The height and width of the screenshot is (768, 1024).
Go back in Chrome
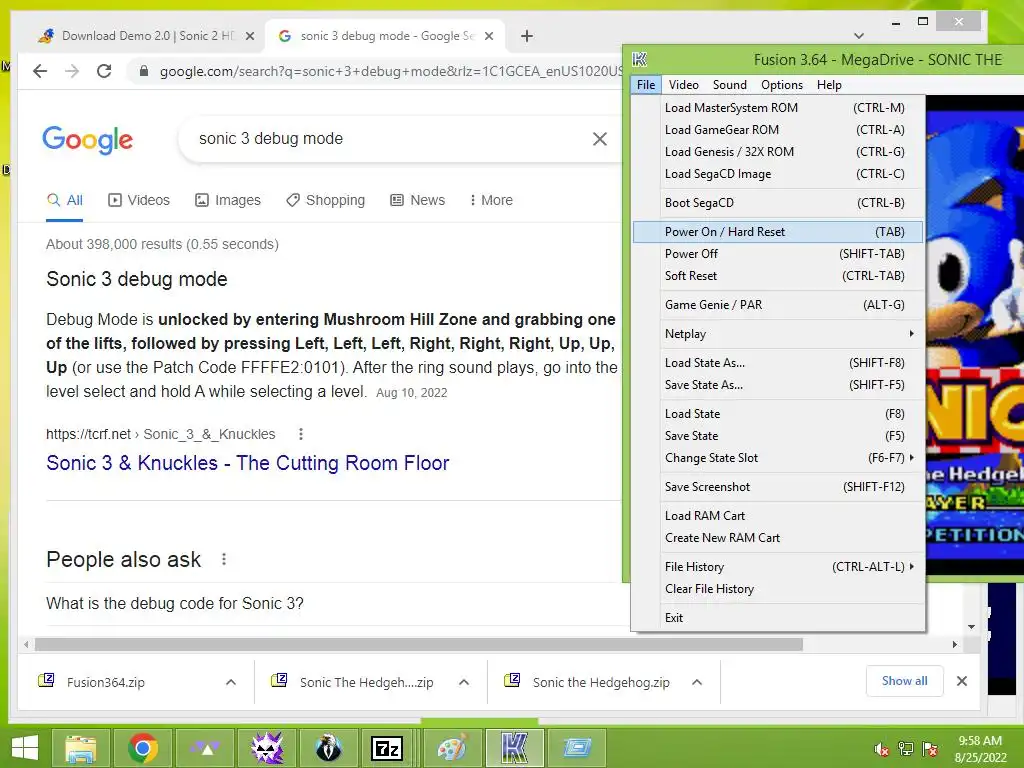(x=40, y=71)
